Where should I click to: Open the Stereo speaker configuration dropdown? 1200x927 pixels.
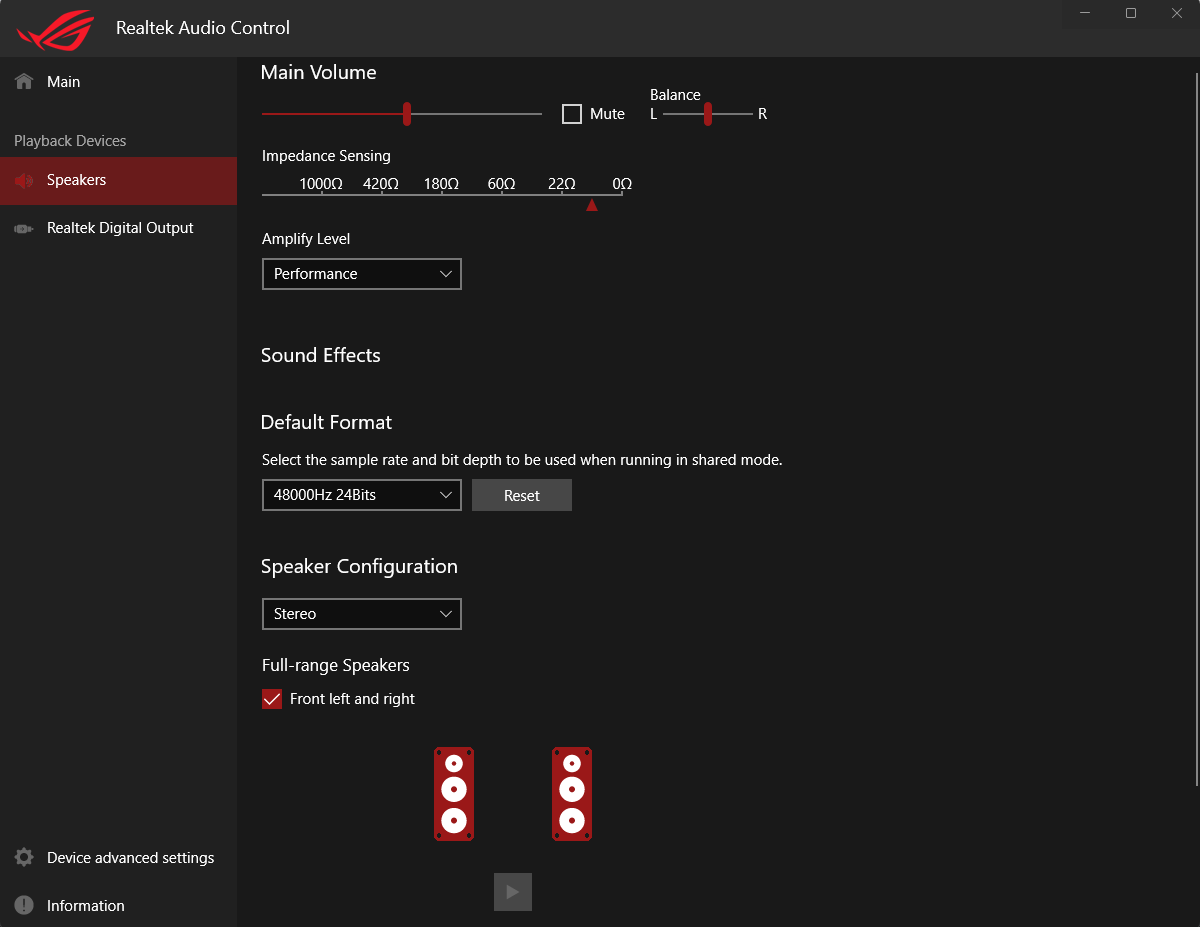click(362, 614)
